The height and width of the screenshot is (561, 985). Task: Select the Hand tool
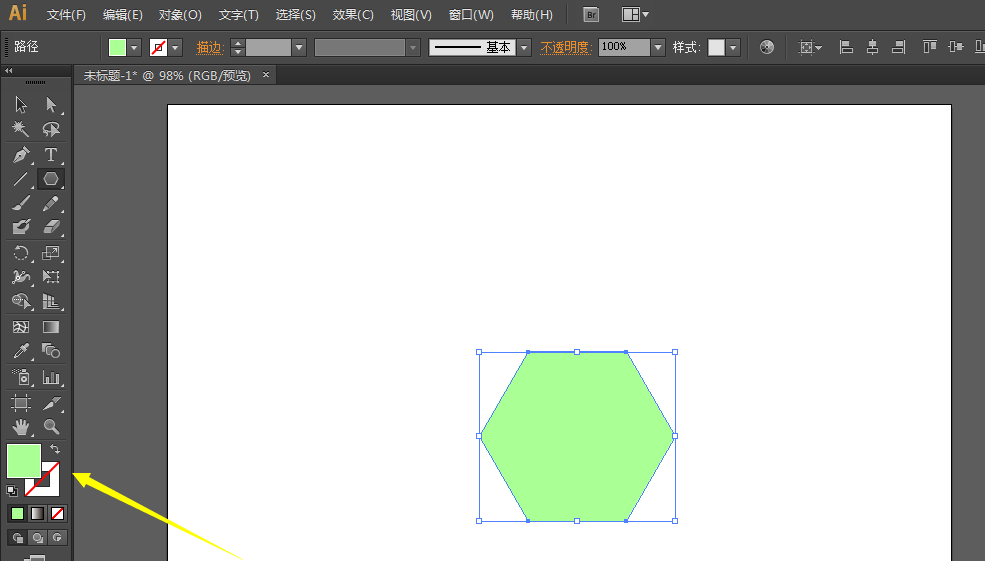(21, 427)
